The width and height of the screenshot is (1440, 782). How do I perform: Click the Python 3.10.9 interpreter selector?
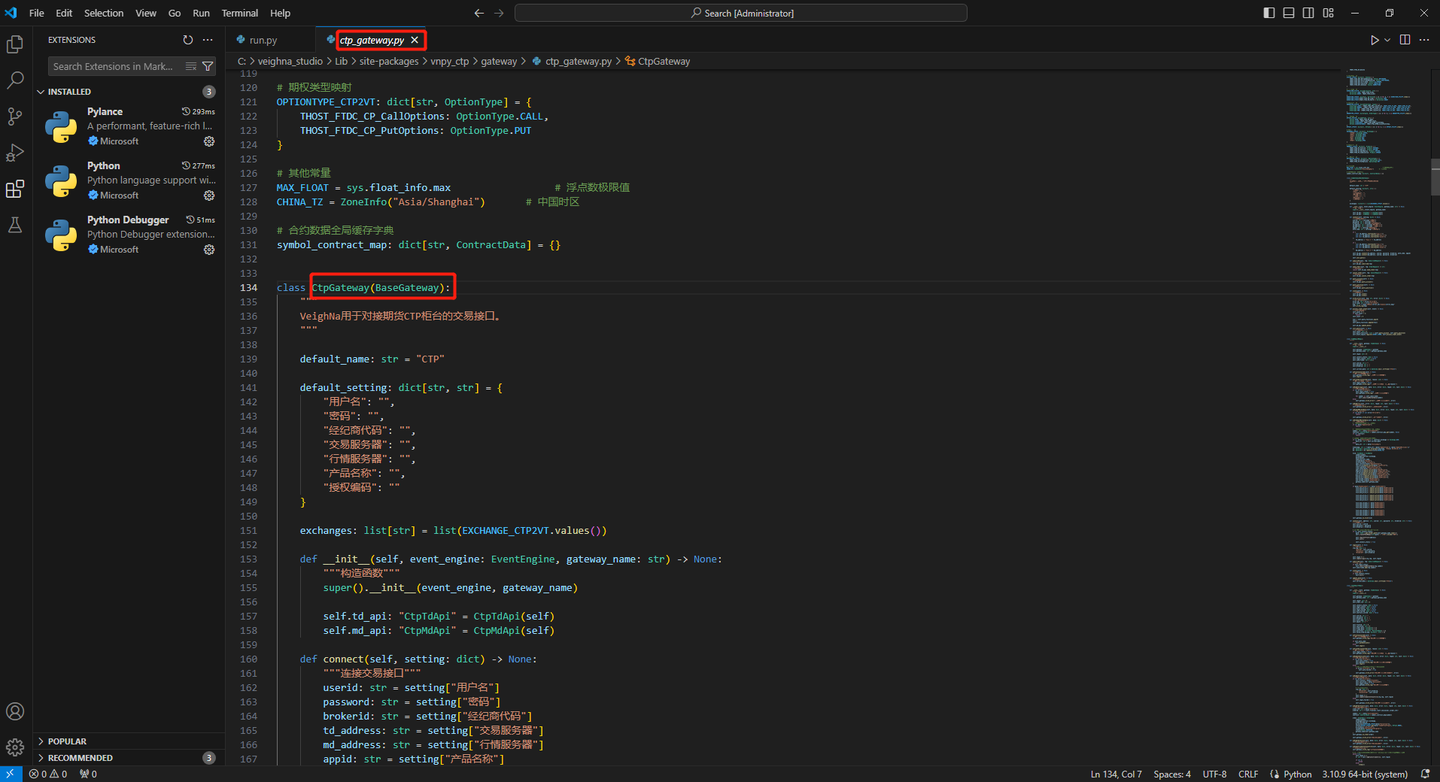pos(1364,774)
